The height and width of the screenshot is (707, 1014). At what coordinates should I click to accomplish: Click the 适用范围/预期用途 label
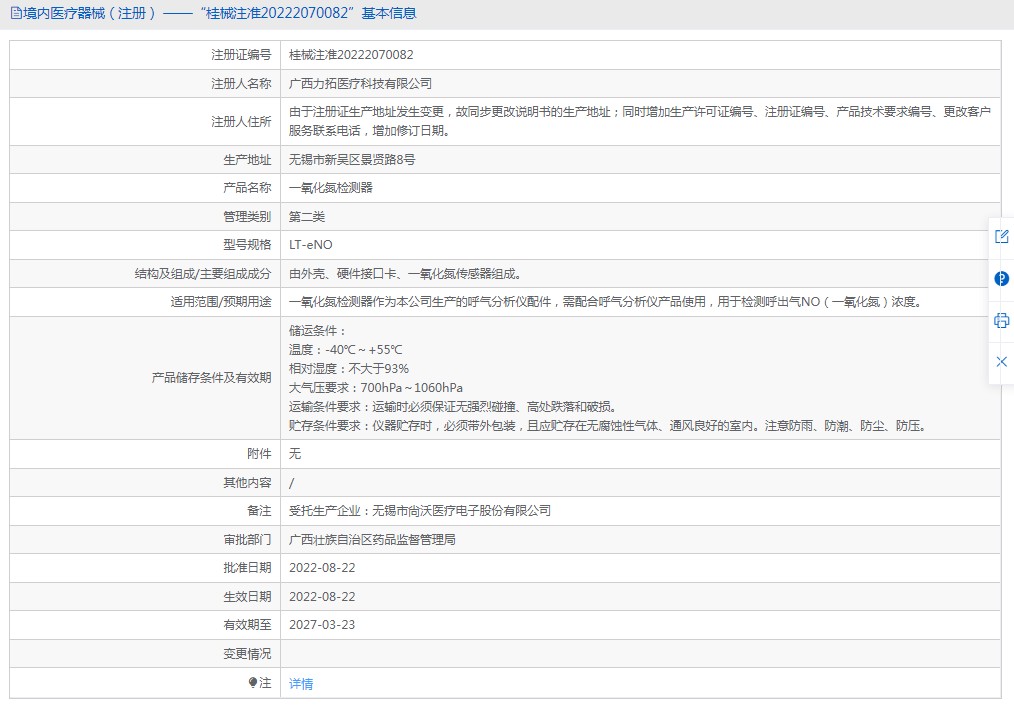pos(221,301)
